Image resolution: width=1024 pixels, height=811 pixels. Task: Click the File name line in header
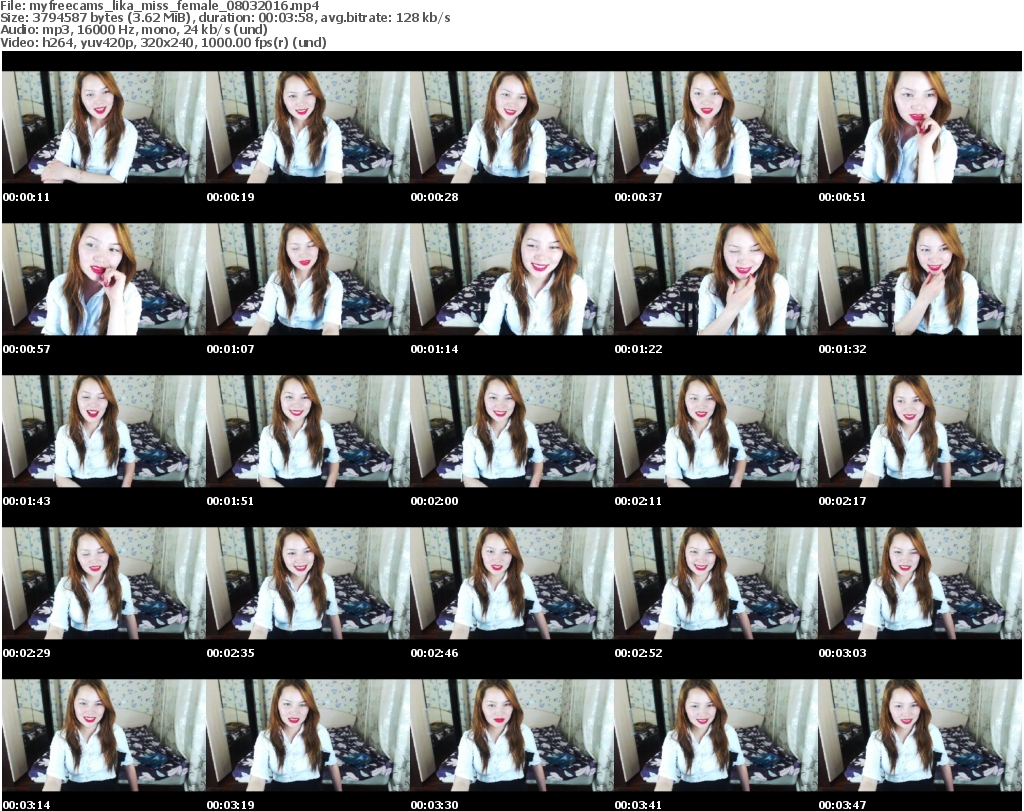(160, 6)
